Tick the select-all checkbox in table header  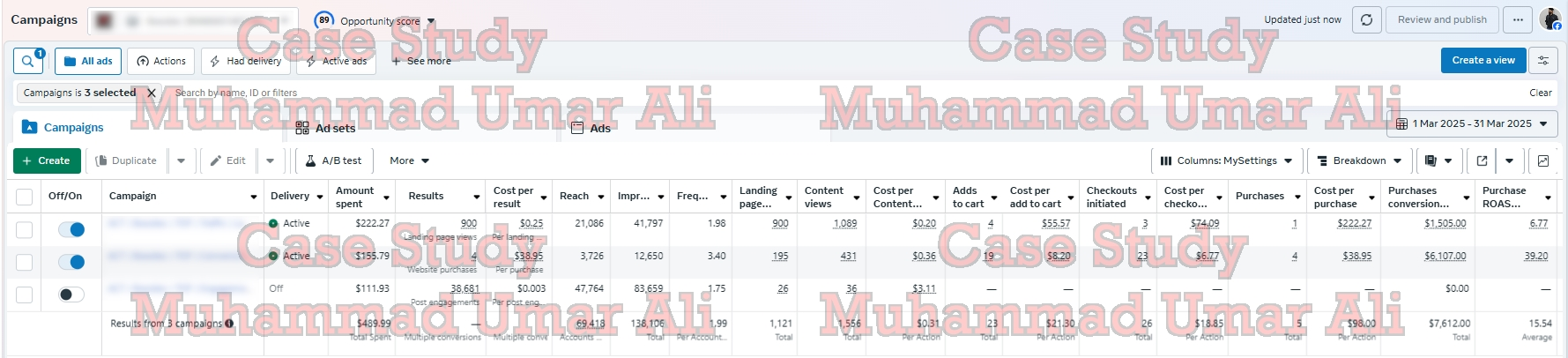pyautogui.click(x=25, y=197)
